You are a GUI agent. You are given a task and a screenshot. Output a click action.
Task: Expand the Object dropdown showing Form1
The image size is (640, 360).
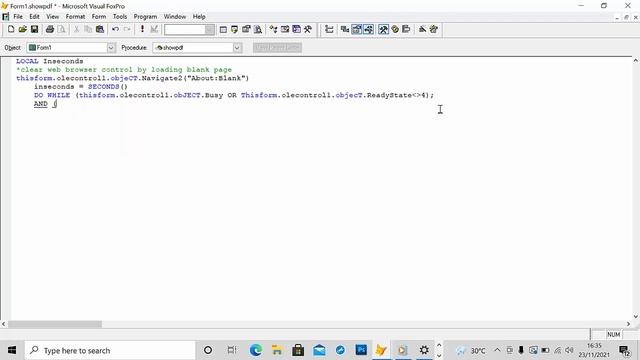tap(111, 48)
